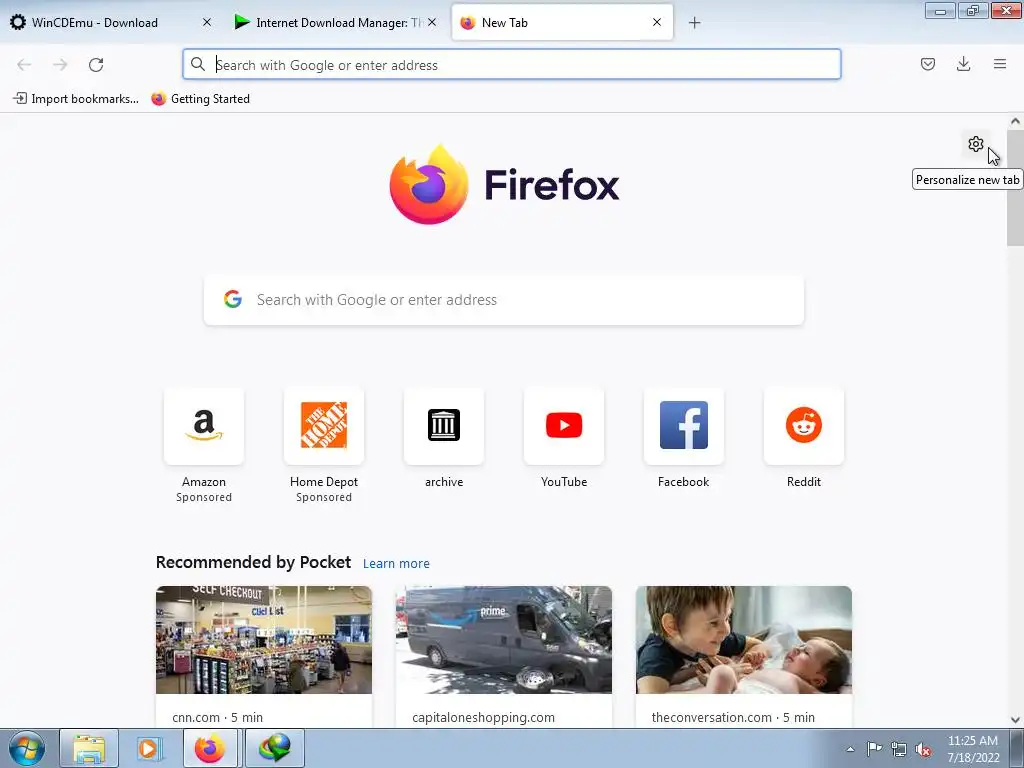Open the Firefox application menu
This screenshot has width=1024, height=768.
click(1000, 64)
